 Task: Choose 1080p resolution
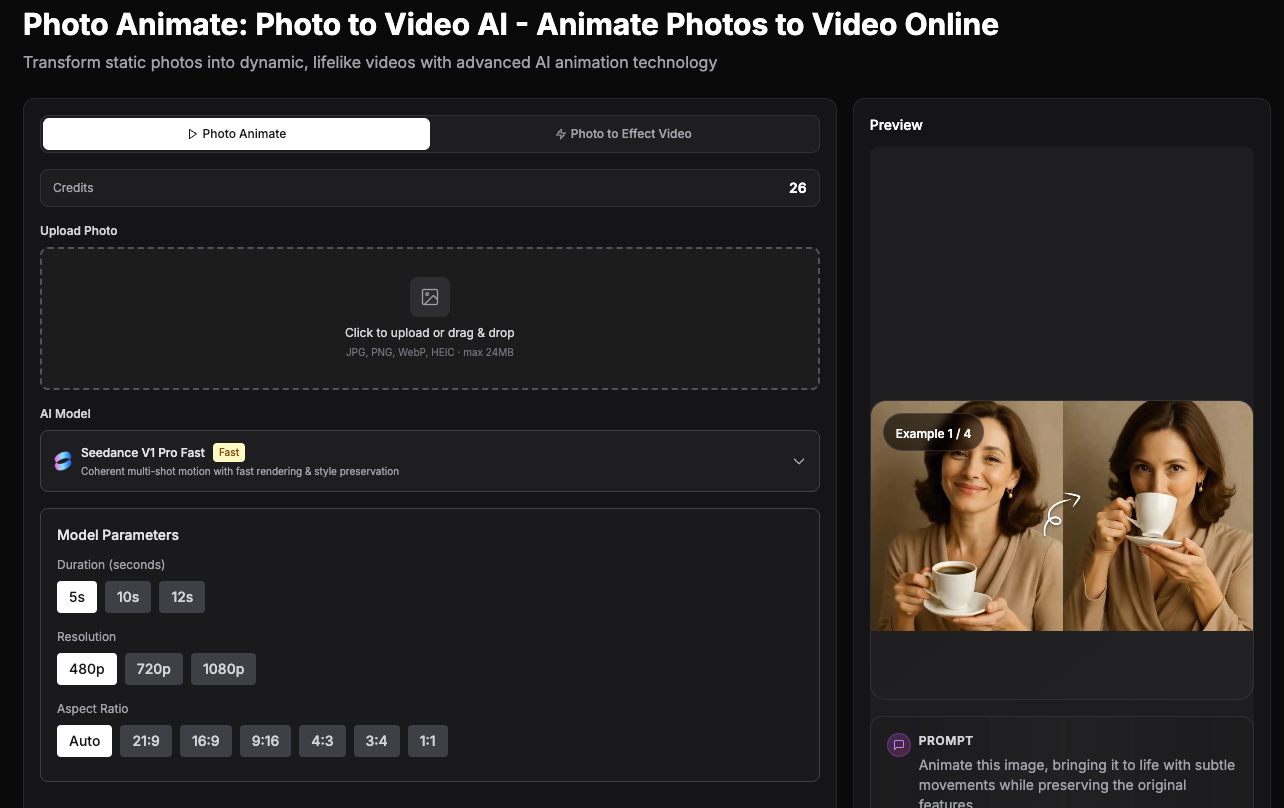[x=223, y=668]
